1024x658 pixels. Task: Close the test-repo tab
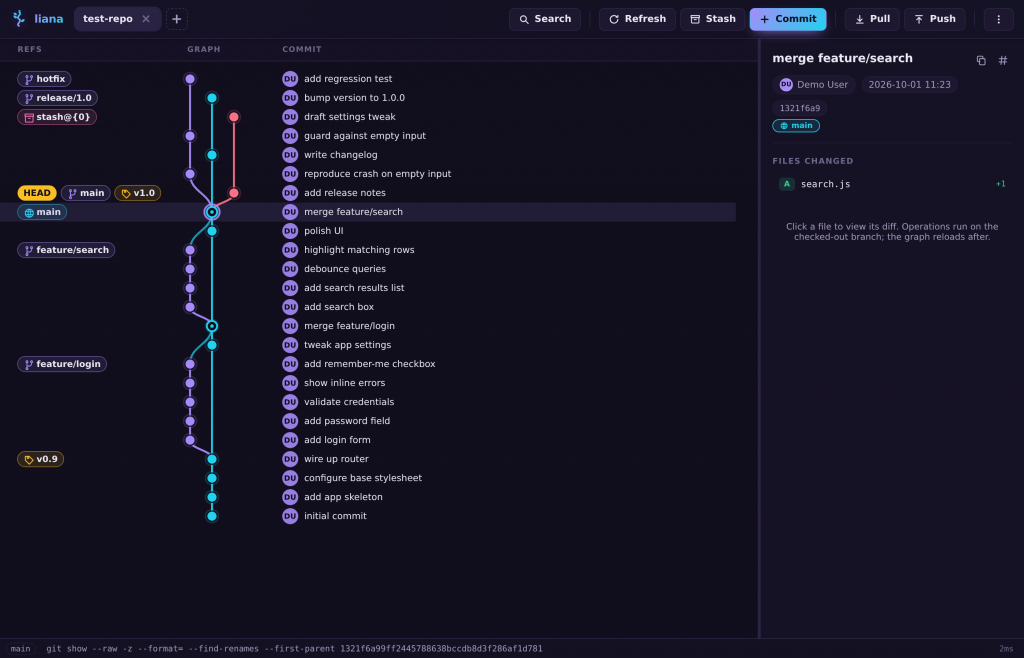(146, 19)
